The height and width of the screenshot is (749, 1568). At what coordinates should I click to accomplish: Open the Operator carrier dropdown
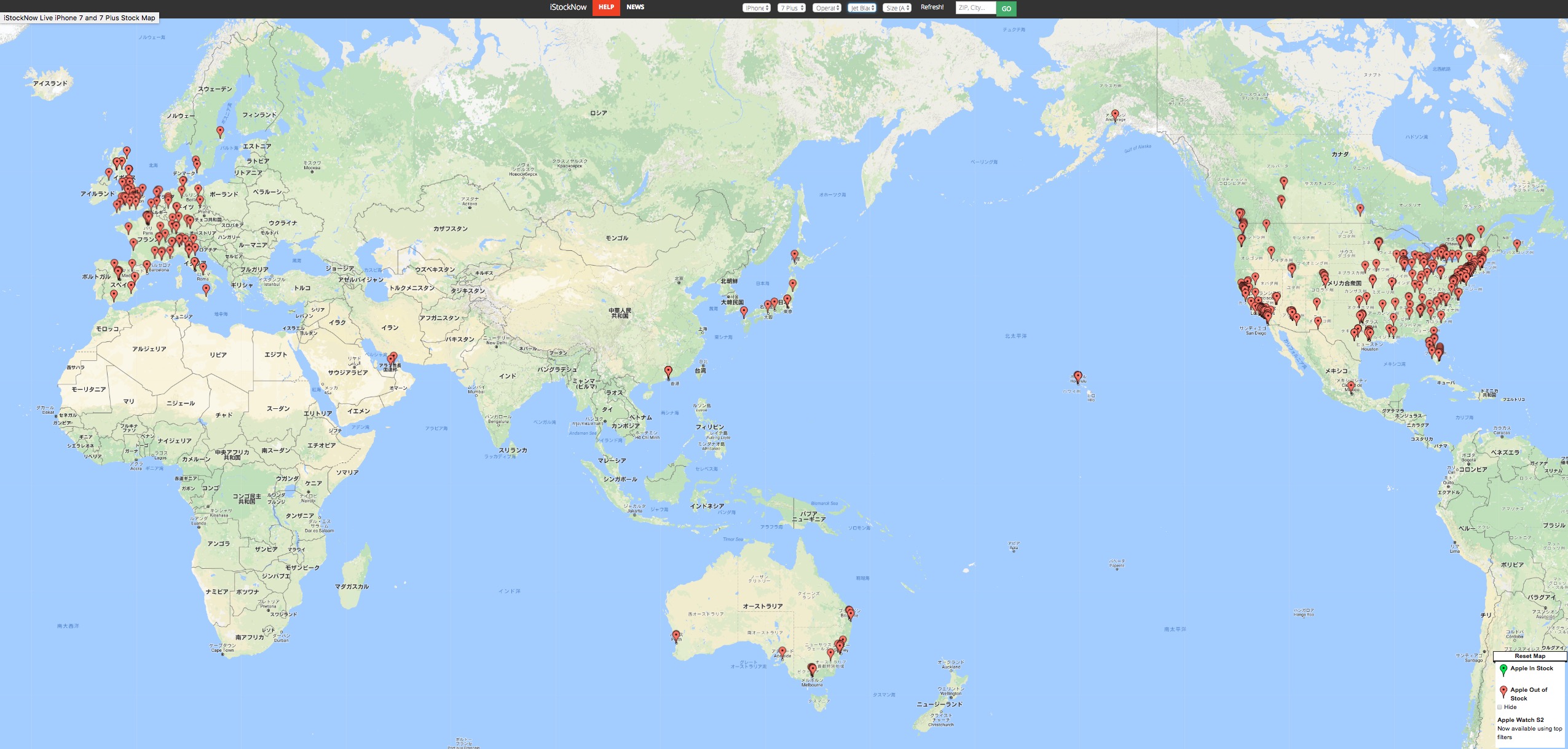coord(826,8)
